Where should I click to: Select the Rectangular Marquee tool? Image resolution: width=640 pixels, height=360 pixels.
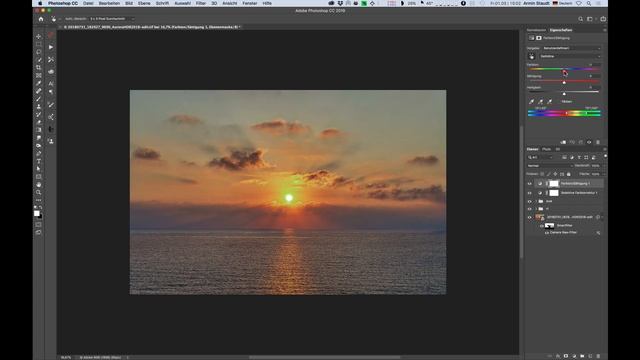pyautogui.click(x=39, y=44)
